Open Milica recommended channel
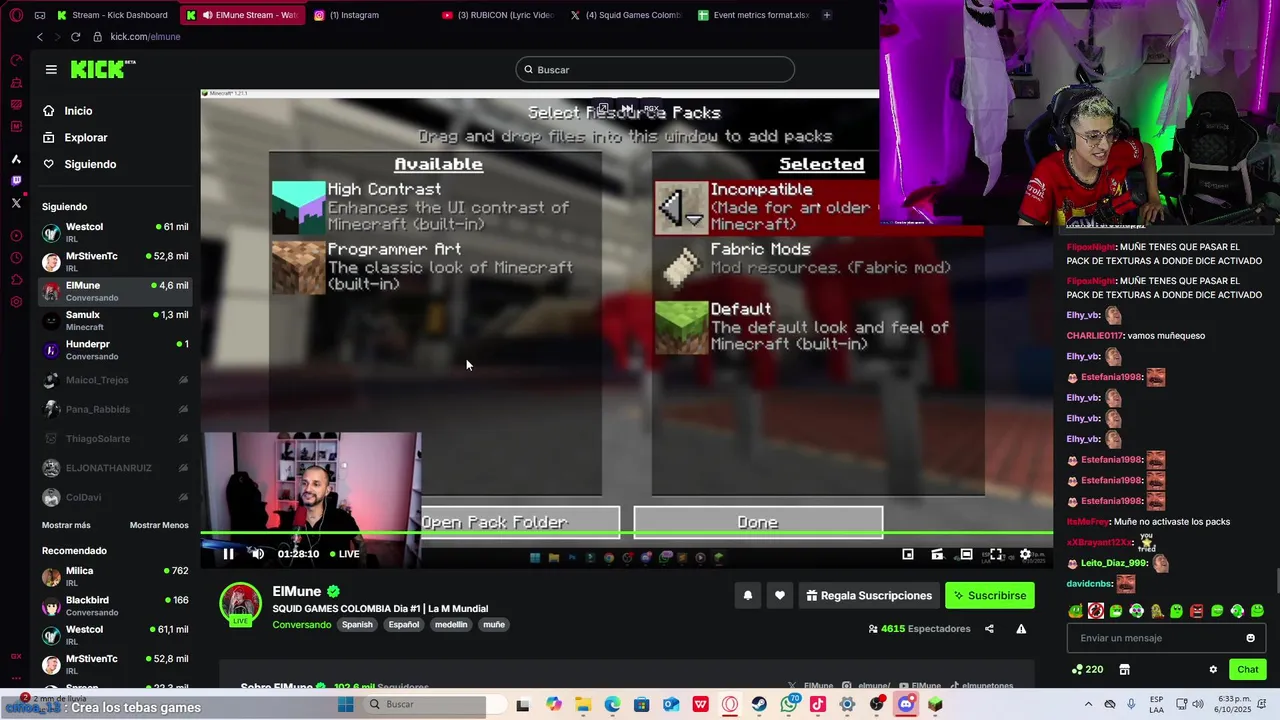Viewport: 1280px width, 720px height. click(115, 576)
